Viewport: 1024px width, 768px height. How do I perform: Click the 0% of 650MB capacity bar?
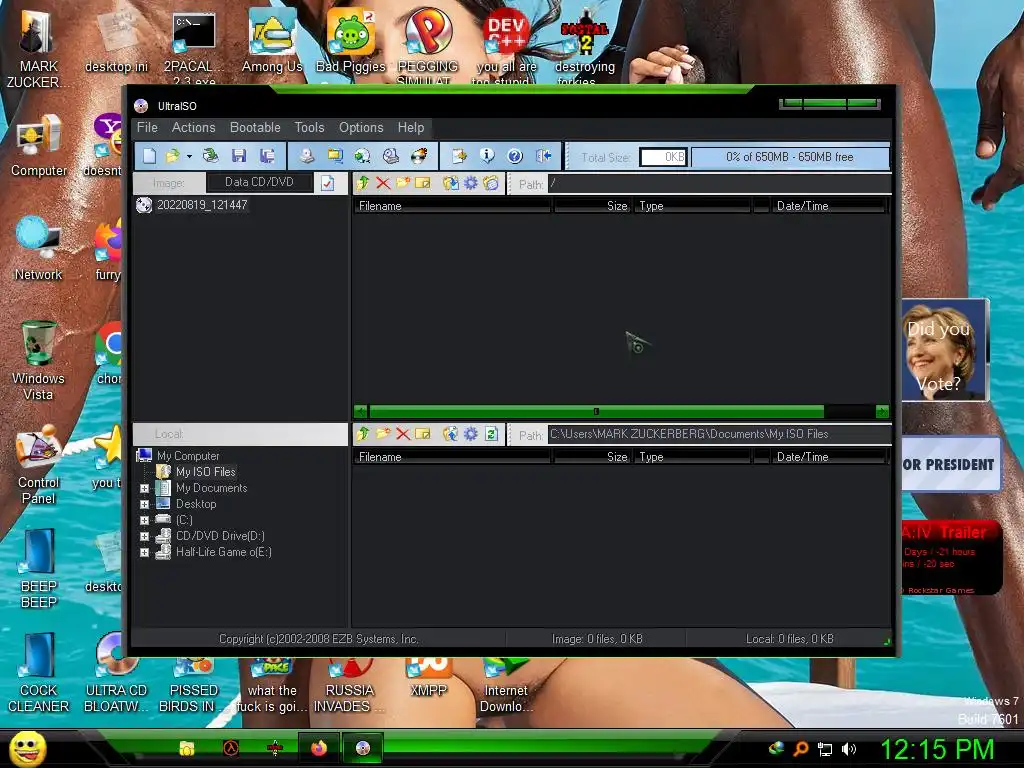click(790, 157)
